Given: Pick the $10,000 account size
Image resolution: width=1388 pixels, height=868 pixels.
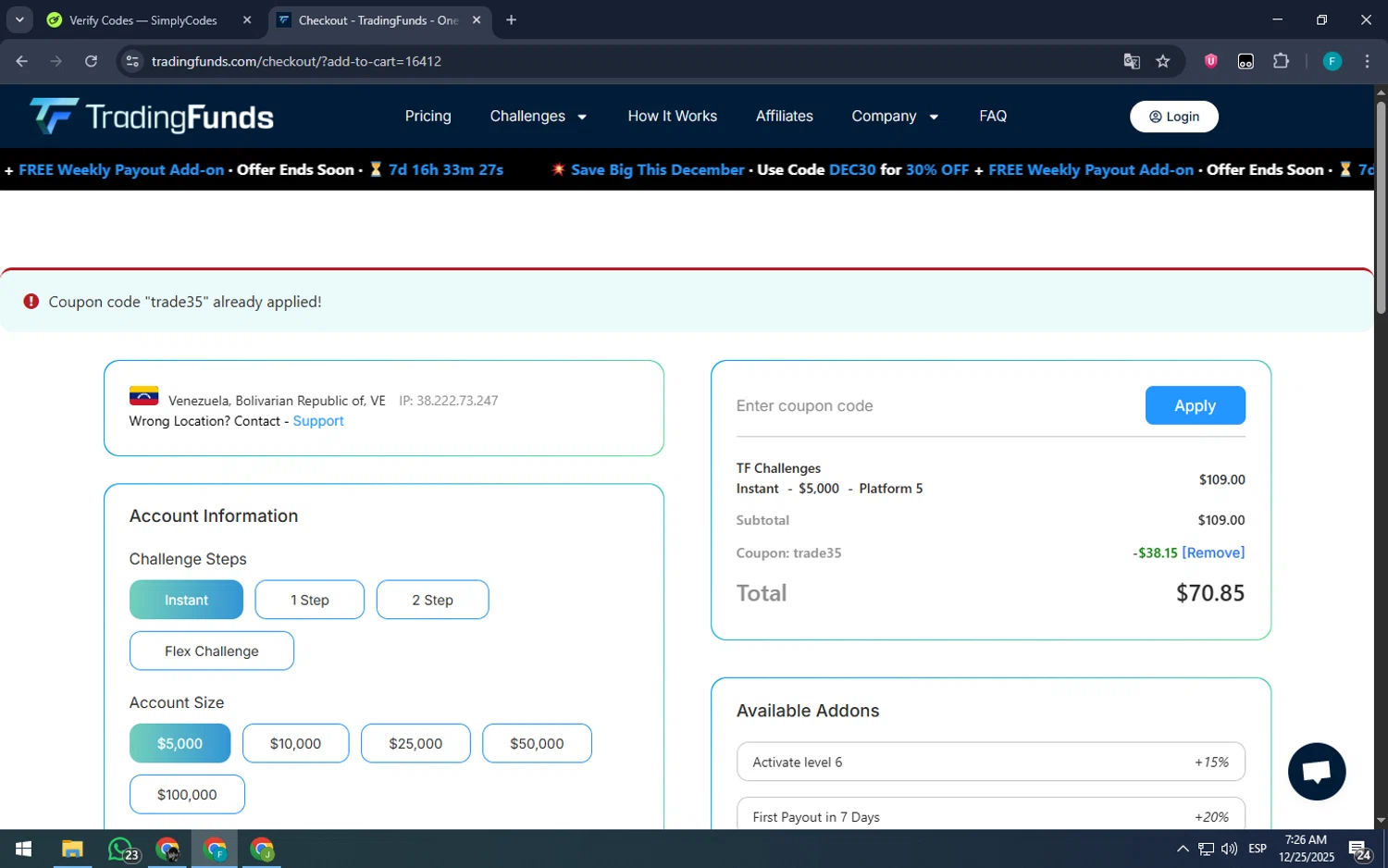Looking at the screenshot, I should (295, 743).
